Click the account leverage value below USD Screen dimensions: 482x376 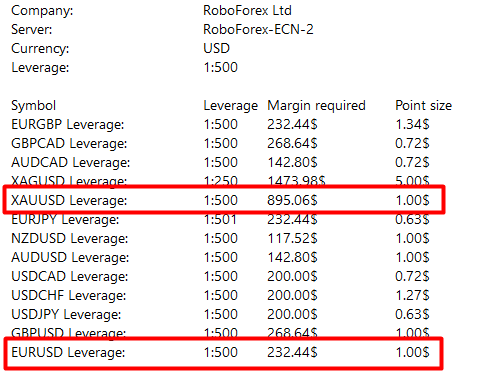click(x=220, y=67)
